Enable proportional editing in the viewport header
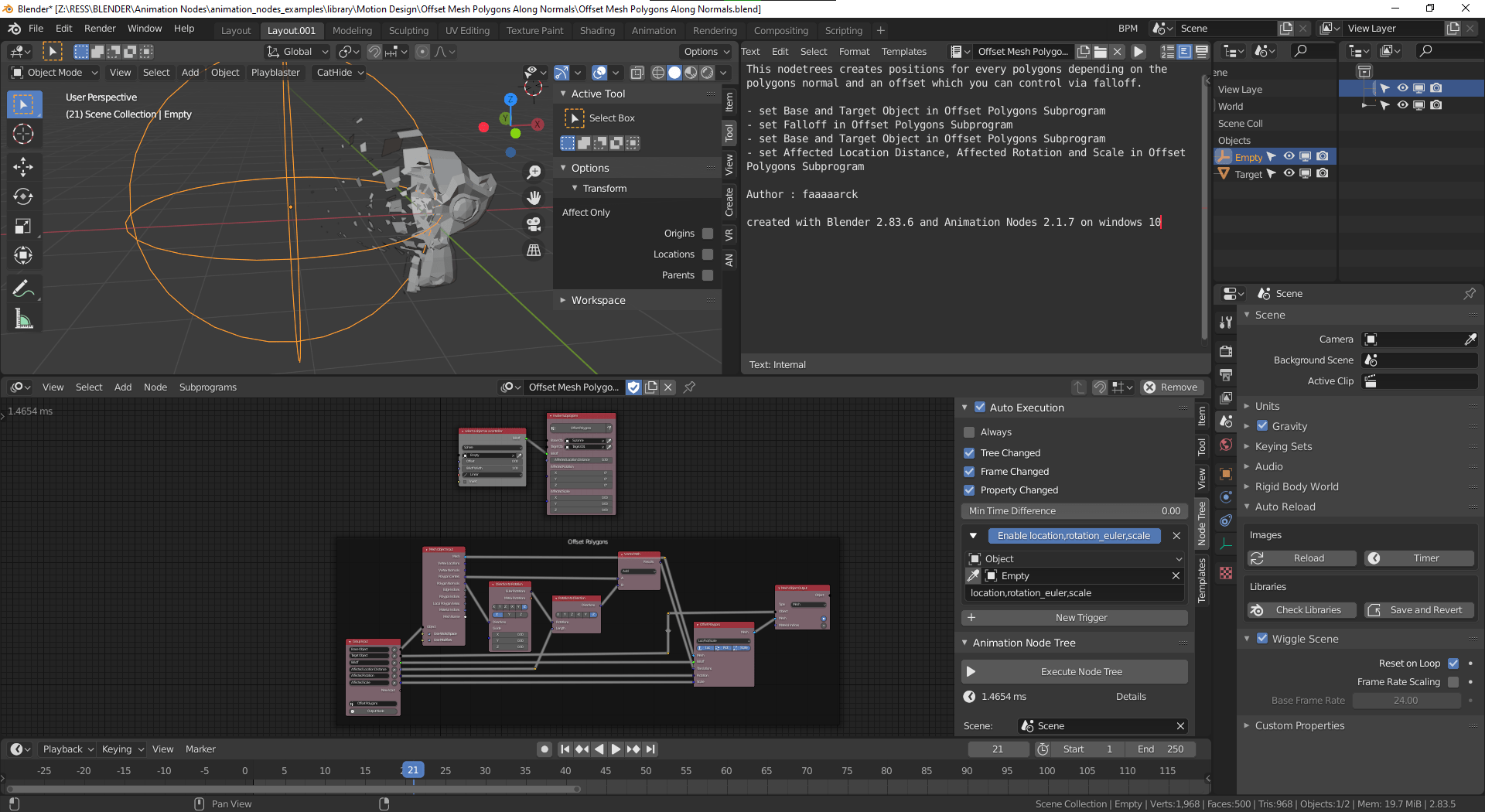The image size is (1485, 812). pos(422,52)
